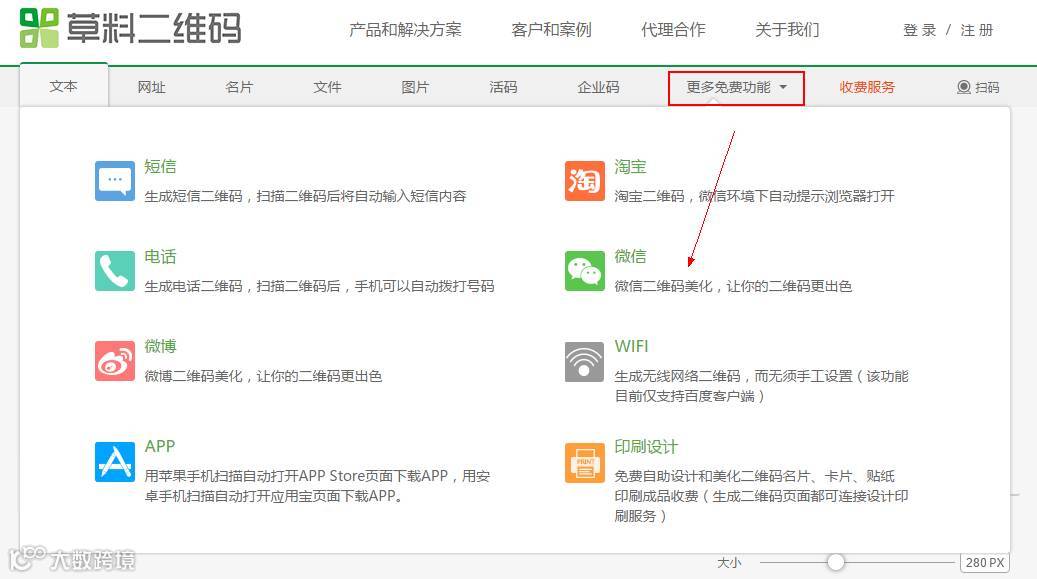
Task: Click text '生成电话二维码，扫描二维码后，手机可以自动拨打号码'
Action: click(319, 287)
